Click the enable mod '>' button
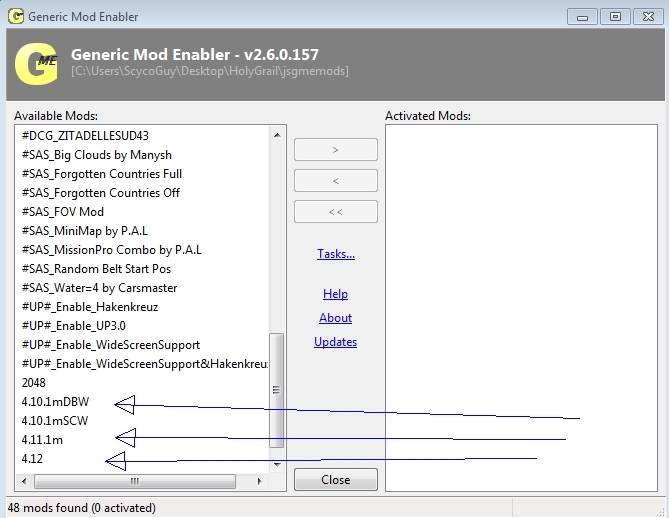The image size is (669, 518). [335, 150]
